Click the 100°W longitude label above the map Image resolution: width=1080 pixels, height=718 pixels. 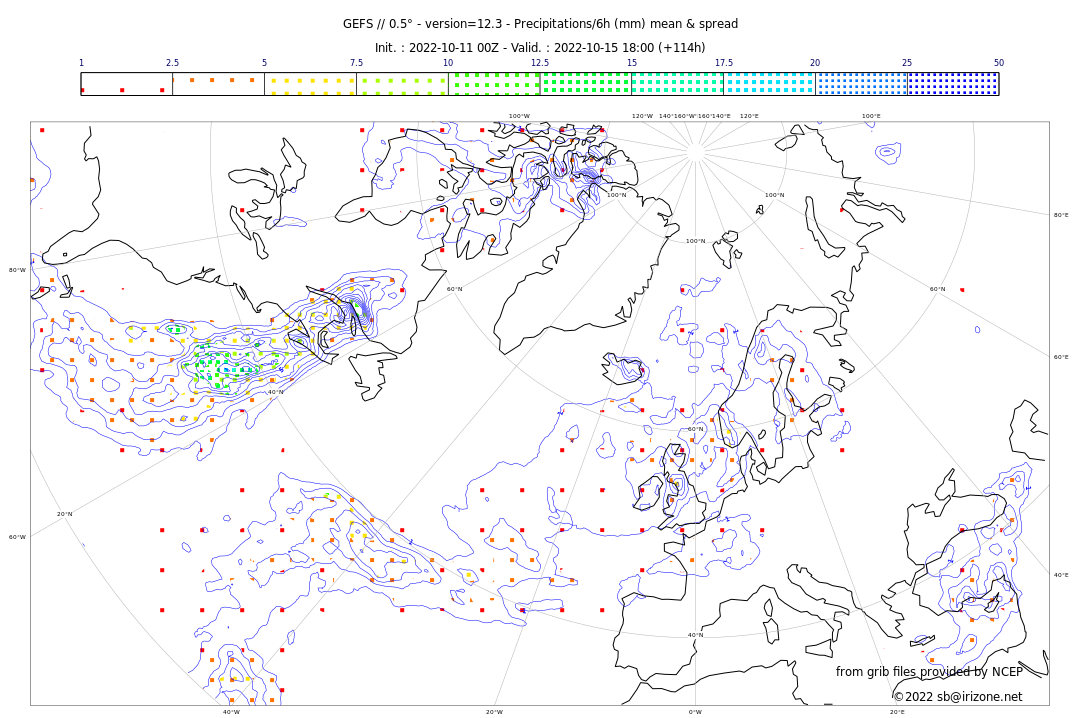[x=519, y=116]
